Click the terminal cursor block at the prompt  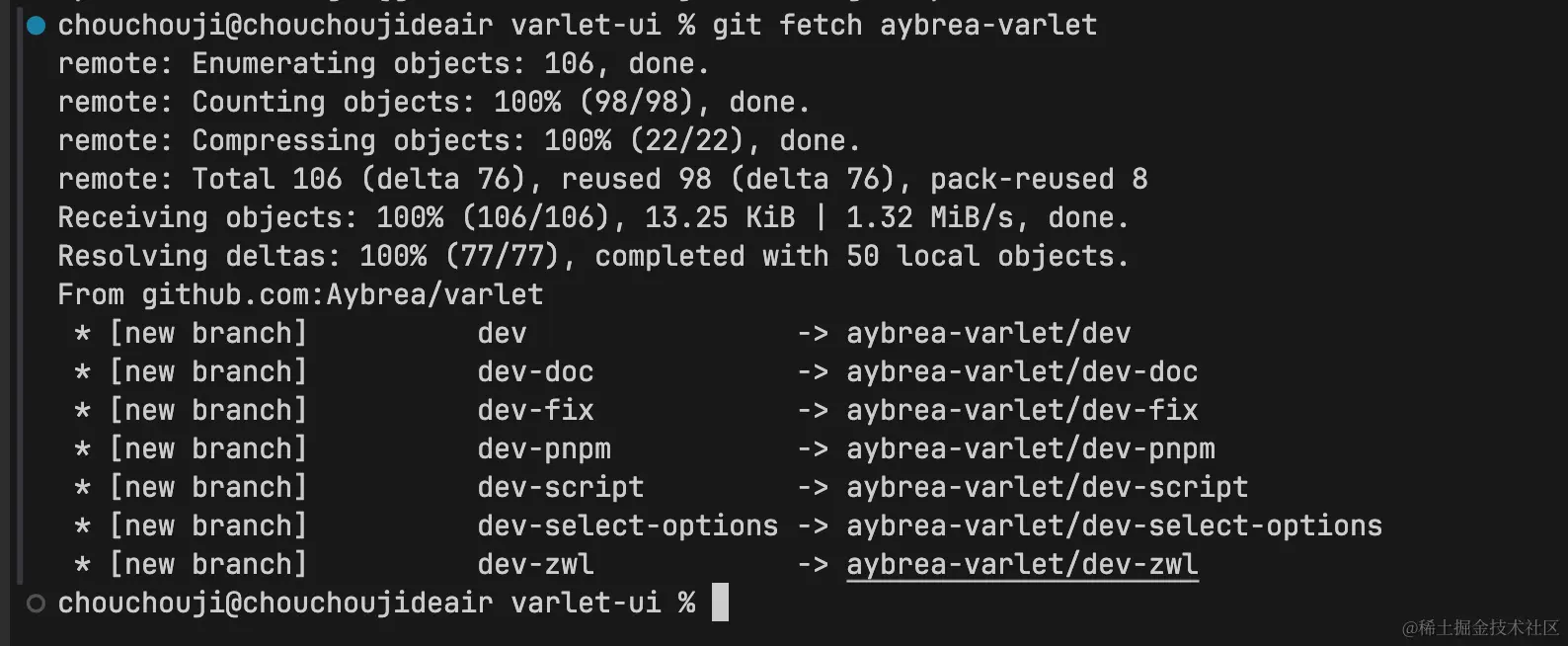point(720,603)
